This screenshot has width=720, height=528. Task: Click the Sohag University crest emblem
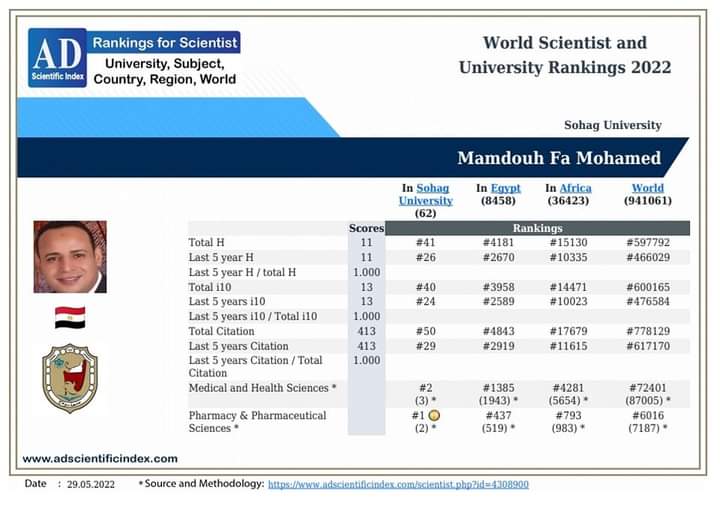point(70,379)
